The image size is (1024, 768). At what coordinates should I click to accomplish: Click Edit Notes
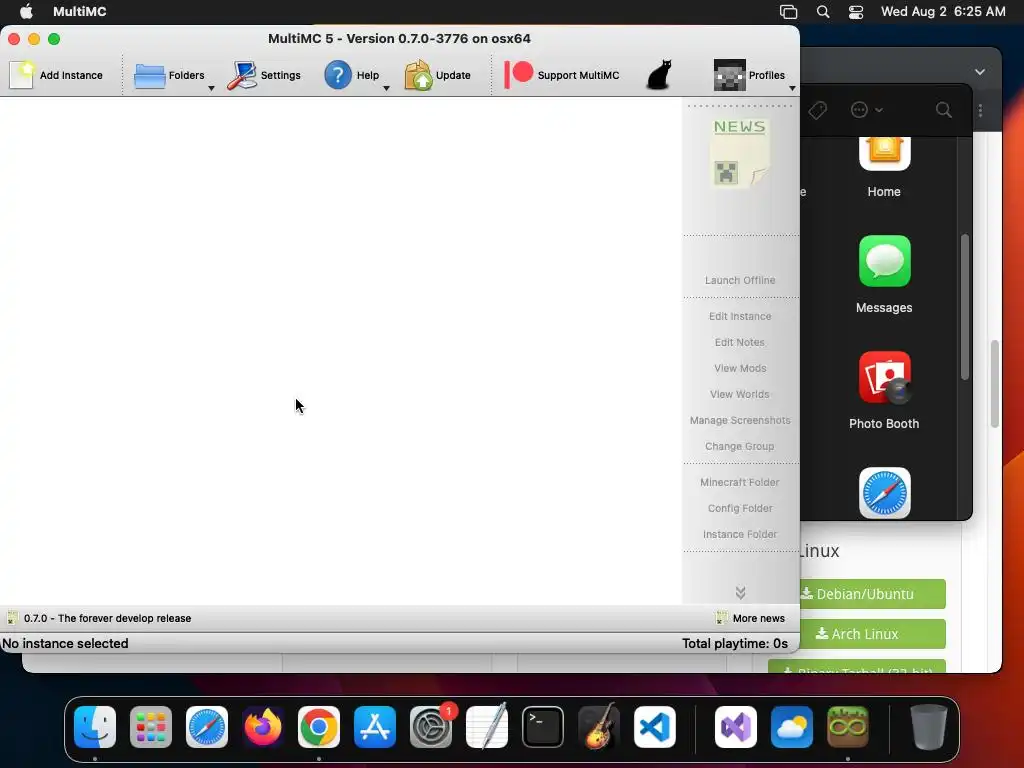[x=740, y=342]
